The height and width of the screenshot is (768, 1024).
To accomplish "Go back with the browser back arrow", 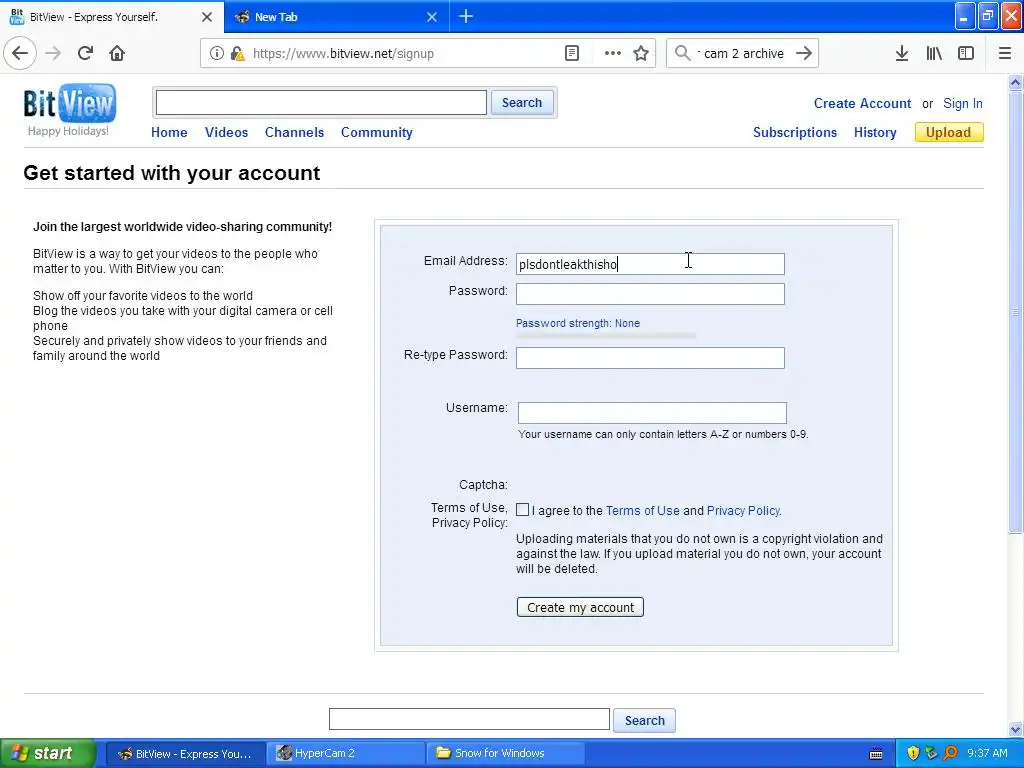I will pos(20,53).
